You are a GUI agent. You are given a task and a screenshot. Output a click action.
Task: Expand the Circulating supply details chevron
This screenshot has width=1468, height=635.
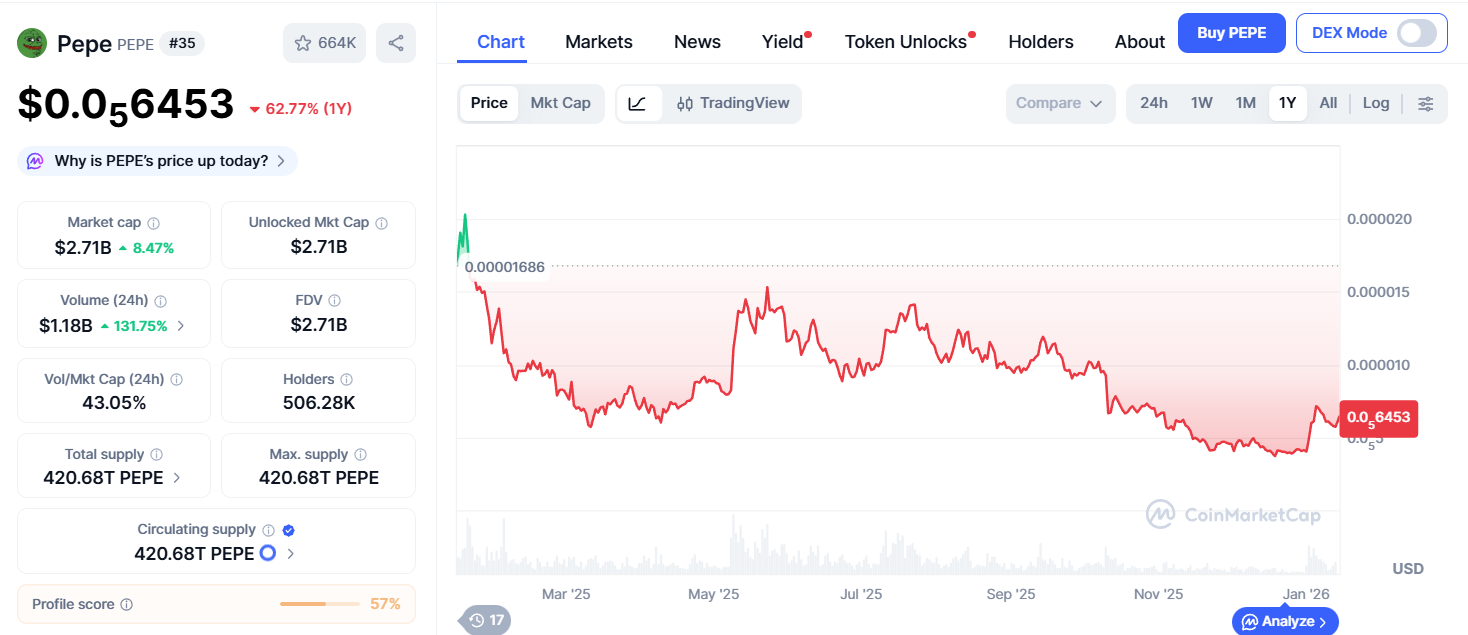[291, 554]
